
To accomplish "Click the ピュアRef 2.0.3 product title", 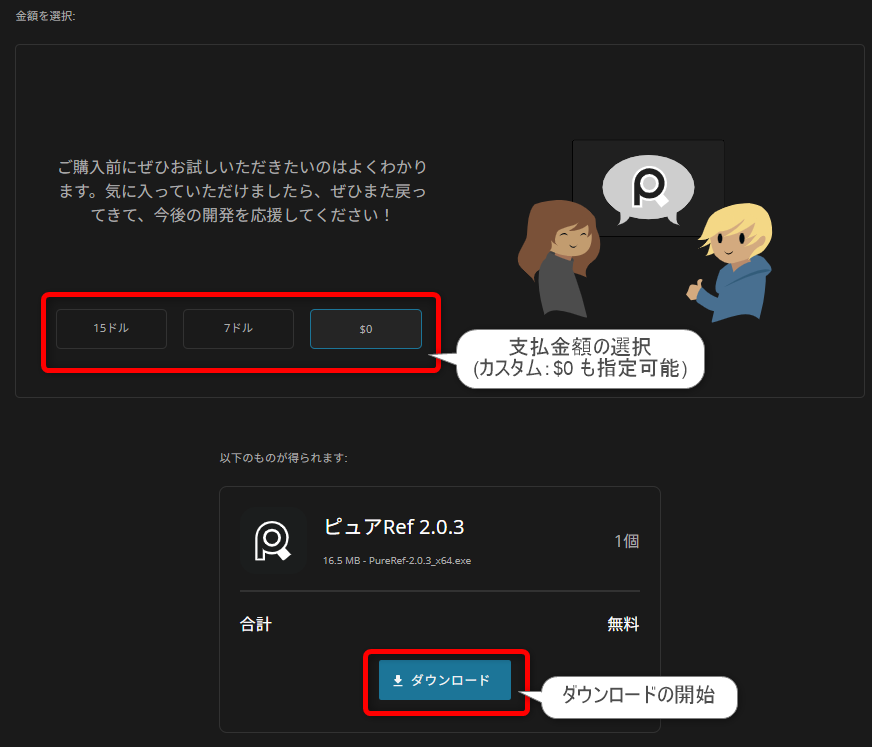I will tap(394, 527).
